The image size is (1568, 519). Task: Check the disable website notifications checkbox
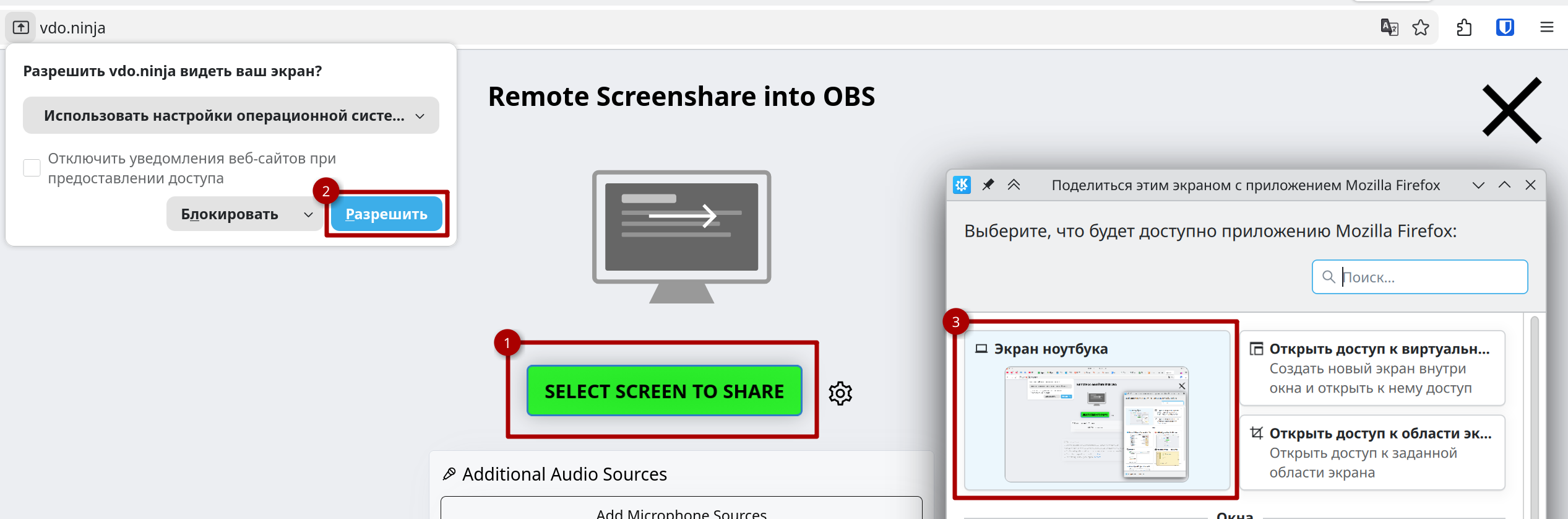pos(32,168)
